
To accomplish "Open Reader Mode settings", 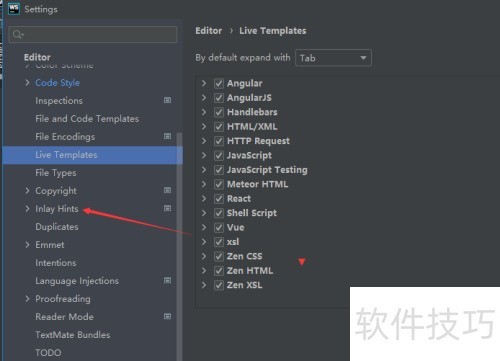I will [64, 317].
